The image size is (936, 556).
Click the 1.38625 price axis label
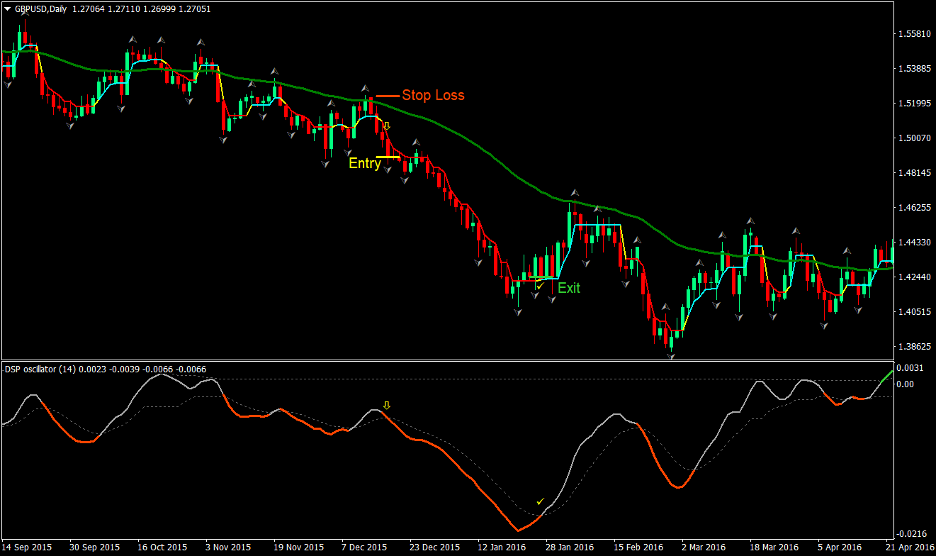click(915, 346)
